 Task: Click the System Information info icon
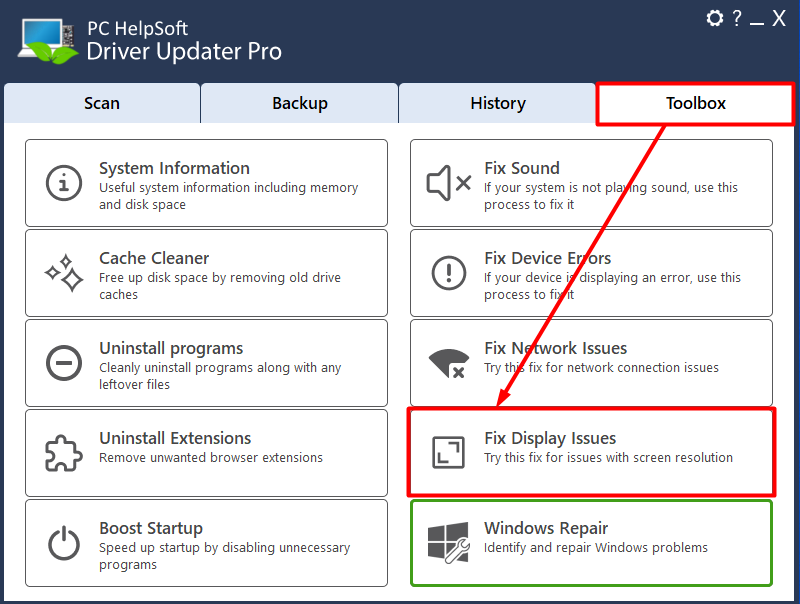click(64, 183)
